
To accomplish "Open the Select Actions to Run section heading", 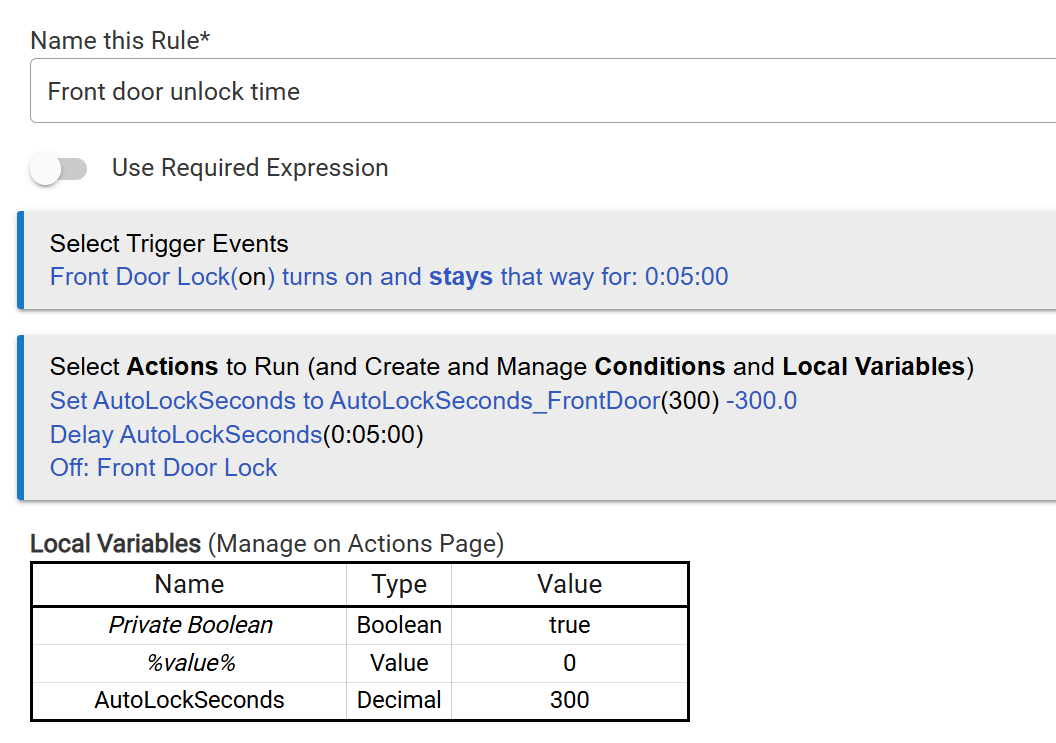I will (512, 366).
